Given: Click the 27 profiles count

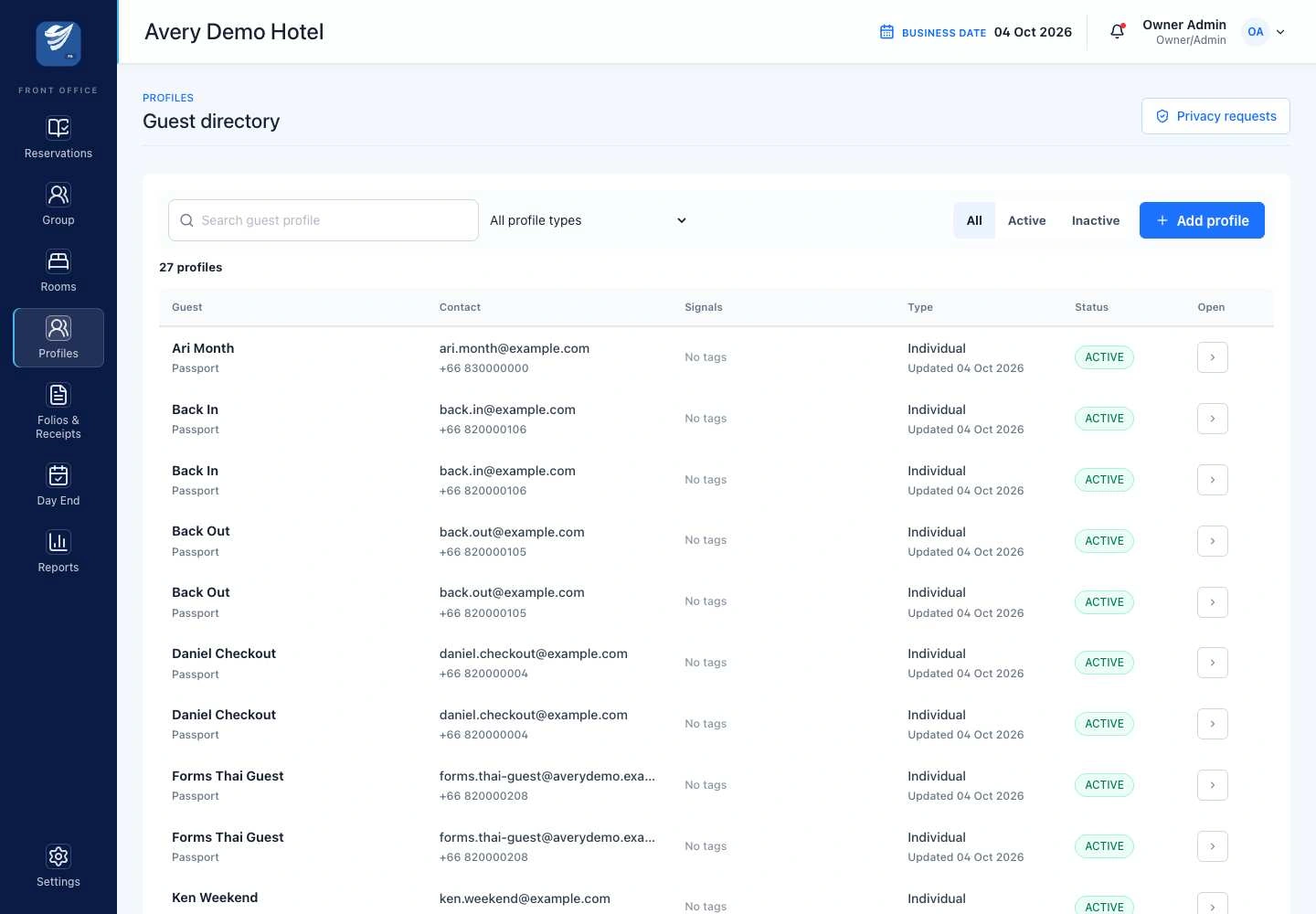Looking at the screenshot, I should (x=191, y=267).
